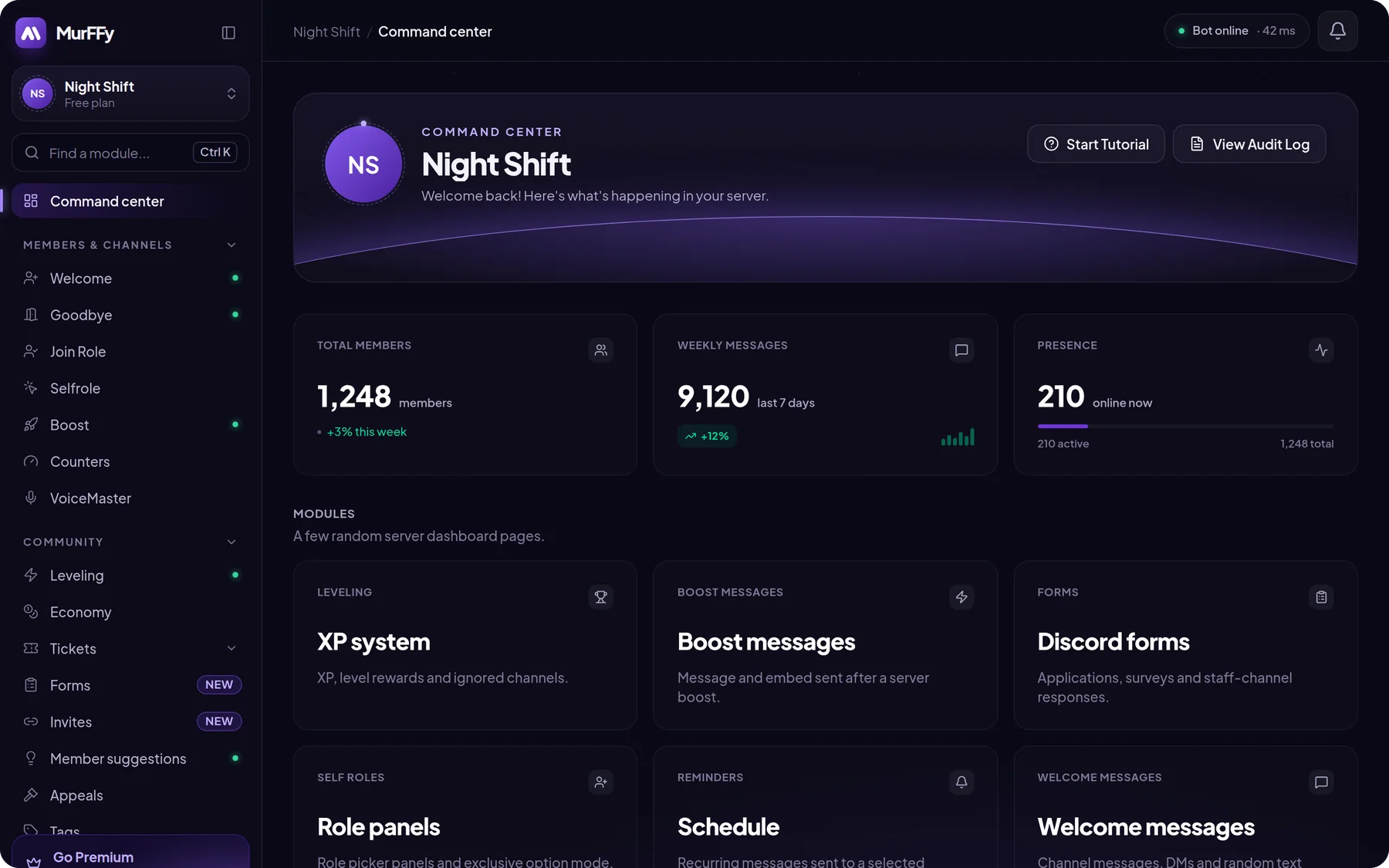Start the tutorial

click(1096, 144)
